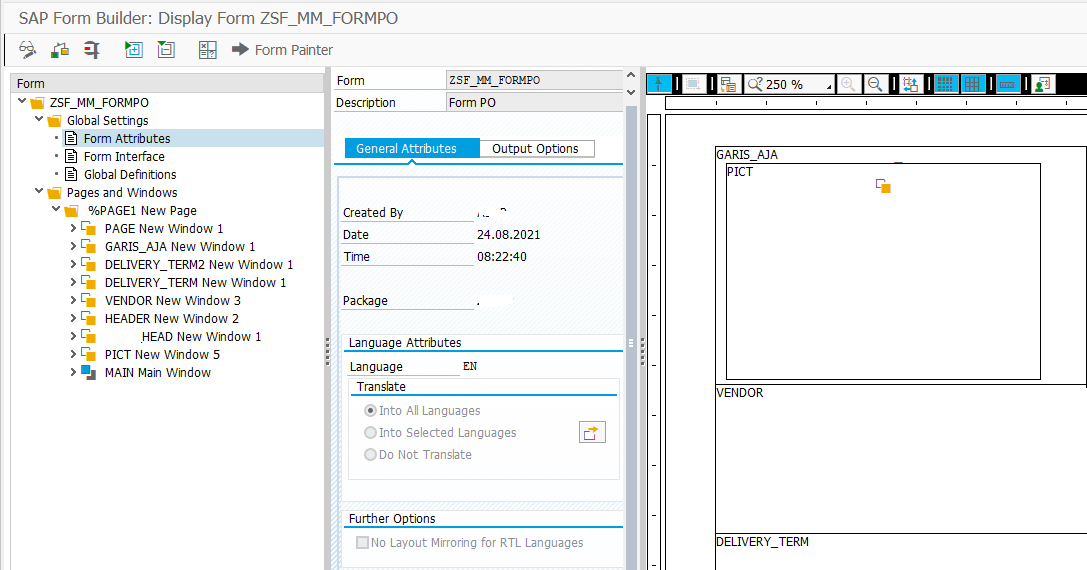
Task: Open Global Definitions in the tree
Action: (130, 175)
